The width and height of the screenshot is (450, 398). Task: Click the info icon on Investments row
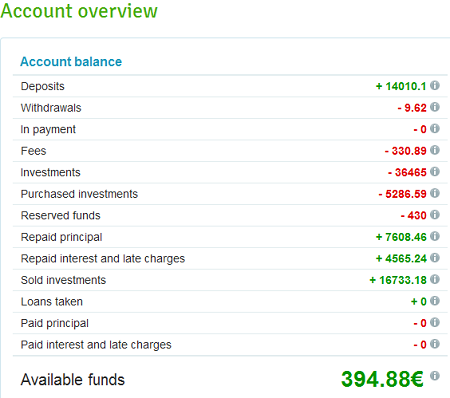(x=435, y=172)
